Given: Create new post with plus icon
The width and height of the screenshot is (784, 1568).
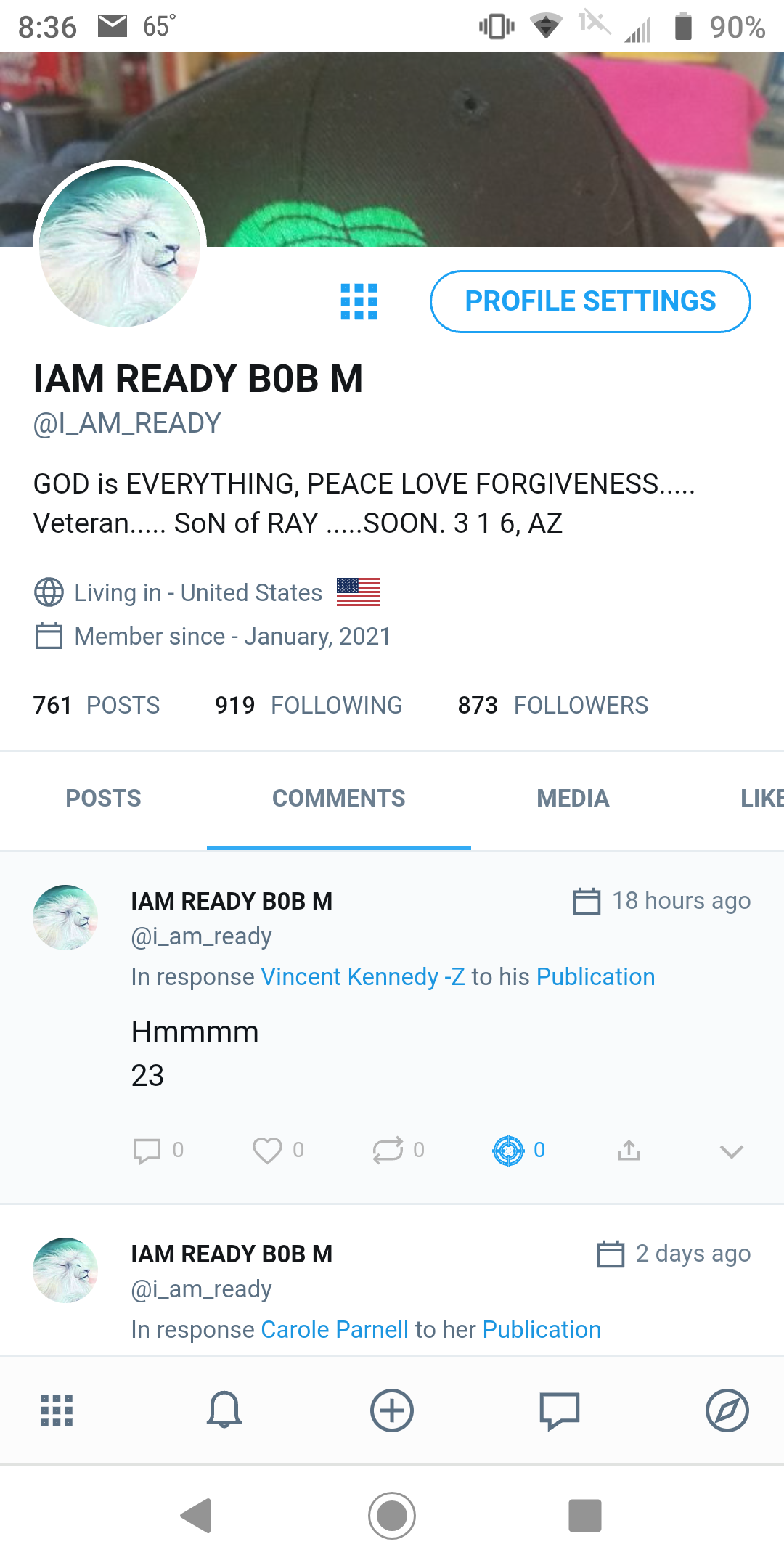Looking at the screenshot, I should (392, 1410).
